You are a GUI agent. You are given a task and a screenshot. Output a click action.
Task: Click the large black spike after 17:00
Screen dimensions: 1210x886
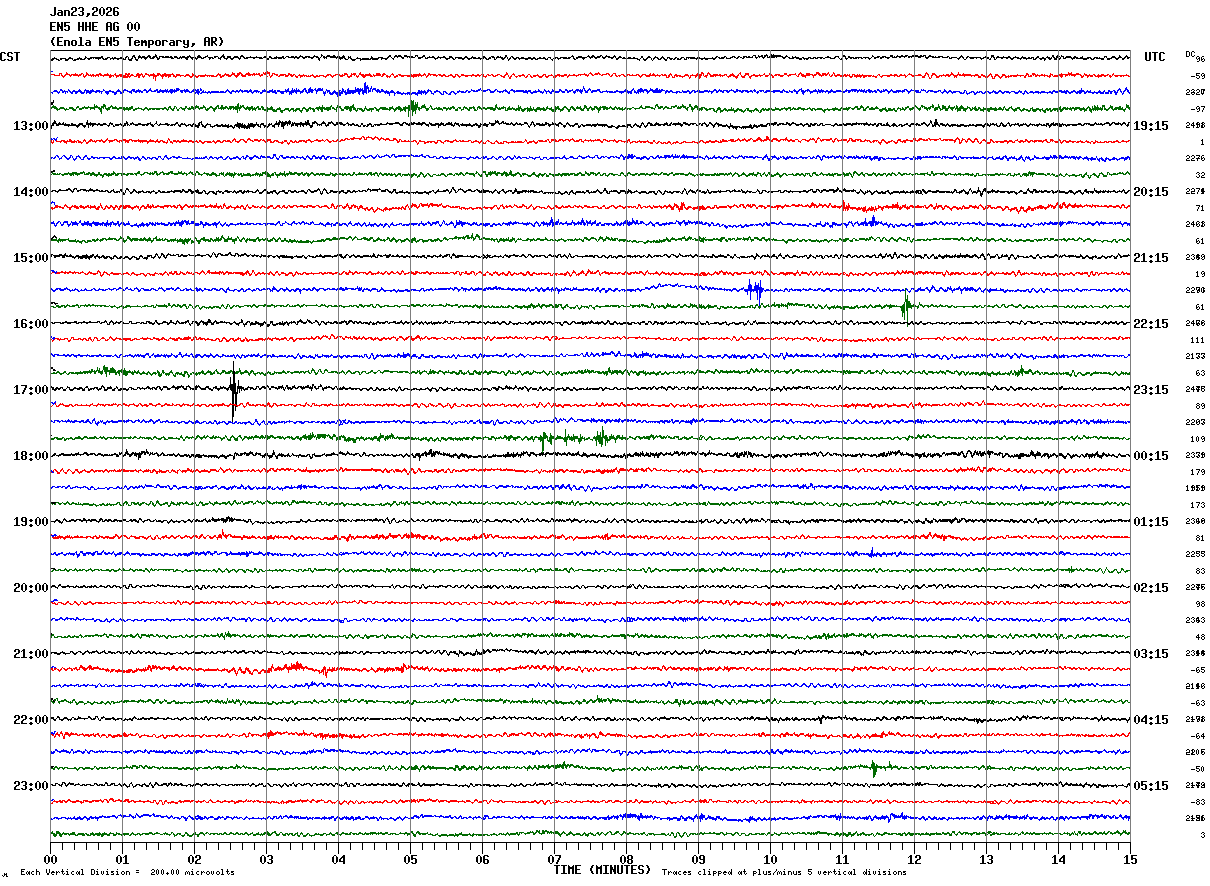[233, 390]
